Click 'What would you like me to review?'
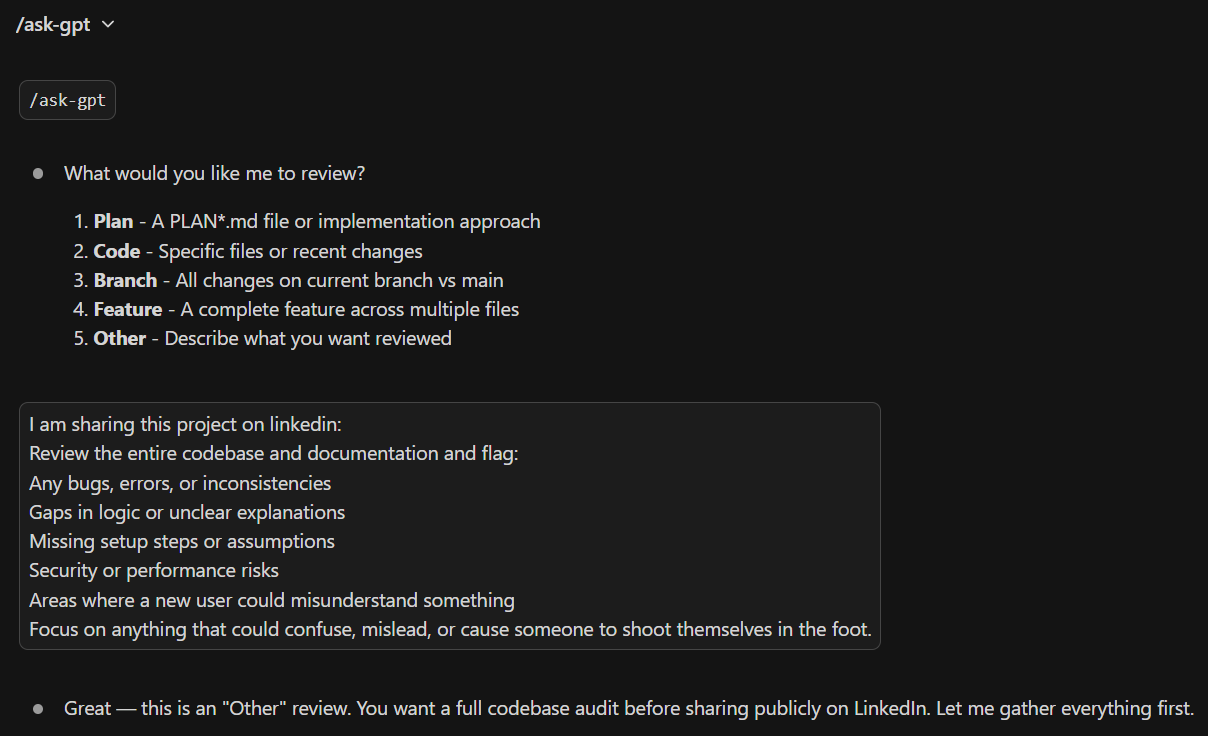Viewport: 1208px width, 736px height. point(214,173)
